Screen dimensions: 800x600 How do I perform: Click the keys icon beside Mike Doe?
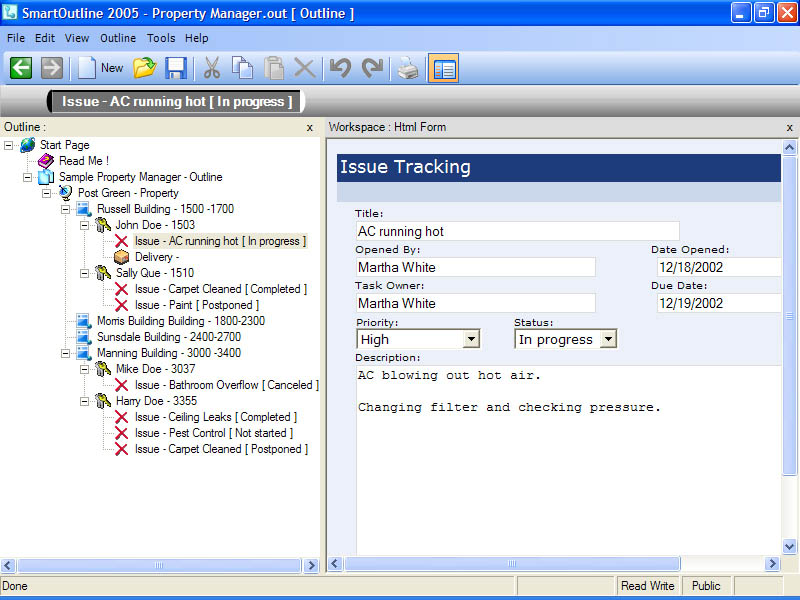(x=103, y=369)
